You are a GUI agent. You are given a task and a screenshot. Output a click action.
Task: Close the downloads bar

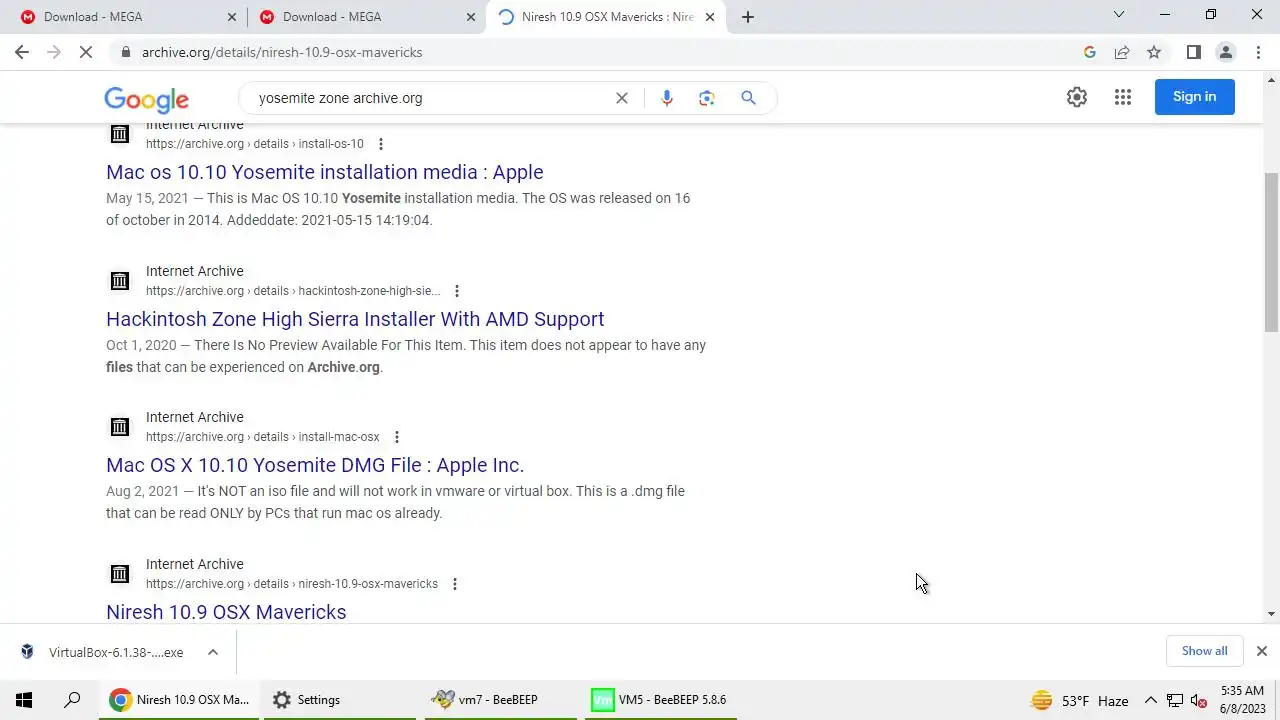[x=1261, y=651]
